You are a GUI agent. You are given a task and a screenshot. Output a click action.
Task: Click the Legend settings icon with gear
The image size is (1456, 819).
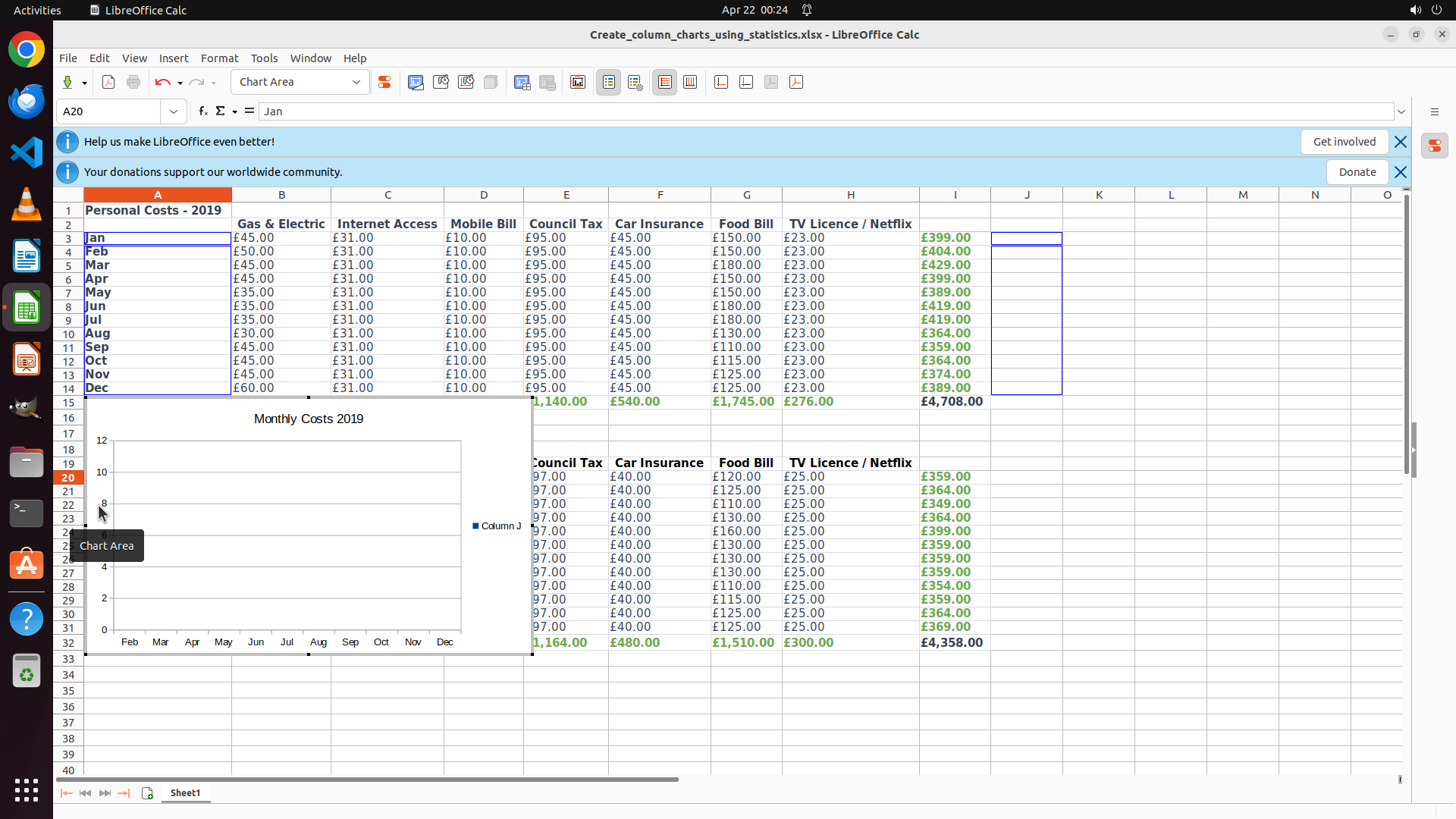tap(635, 83)
